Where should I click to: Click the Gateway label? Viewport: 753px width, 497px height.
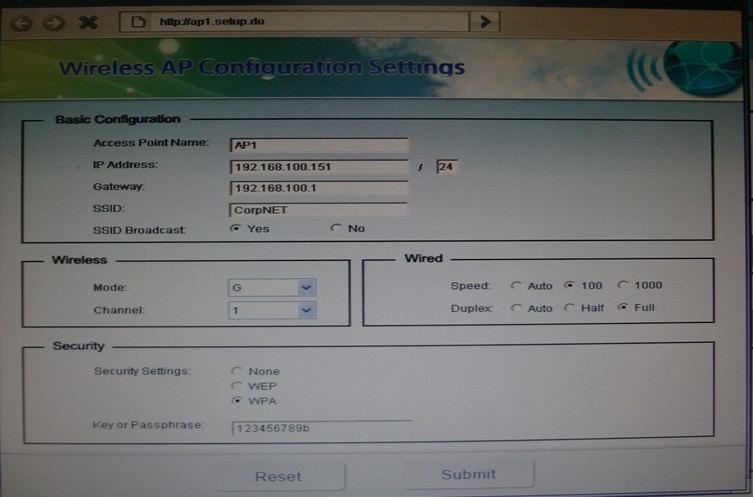pyautogui.click(x=119, y=187)
